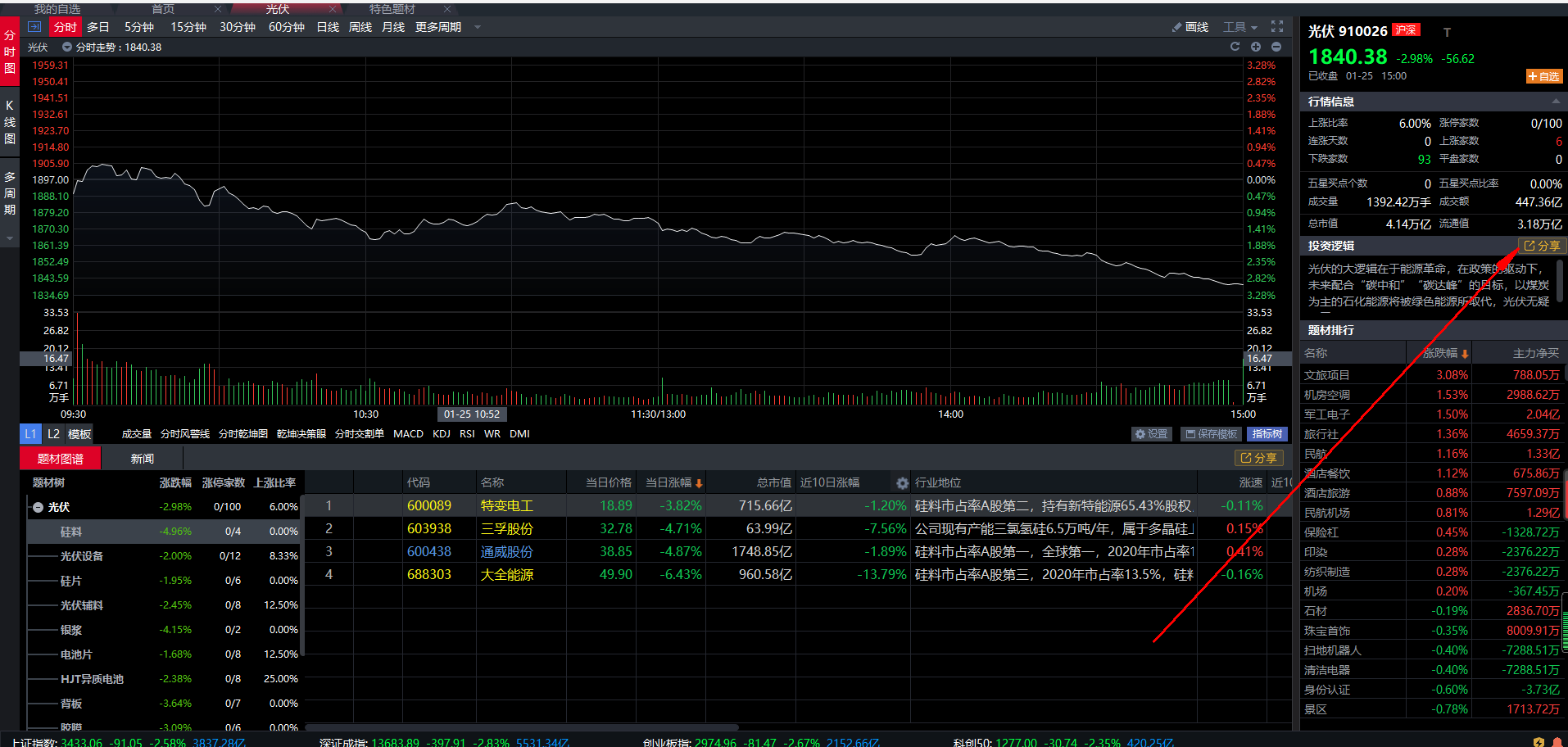Open 指标树 panel
Image resolution: width=1568 pixels, height=747 pixels.
[x=1267, y=434]
